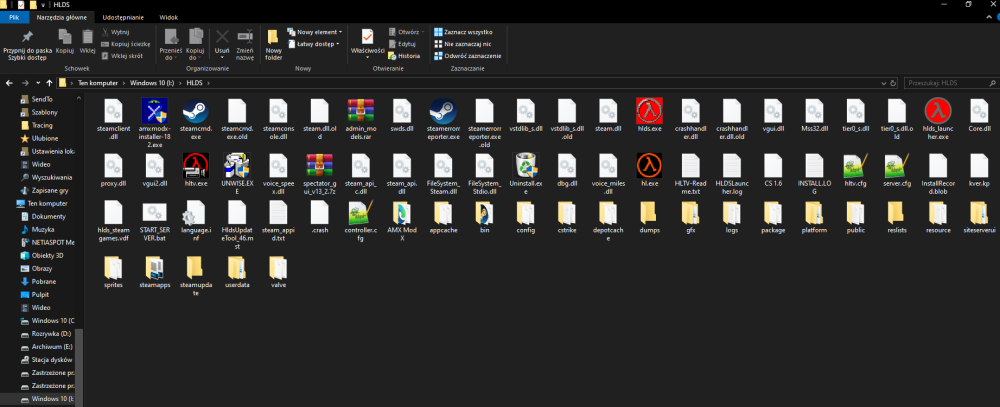1000x407 pixels.
Task: Click the steamcmd.exe Steam icon
Action: point(196,108)
